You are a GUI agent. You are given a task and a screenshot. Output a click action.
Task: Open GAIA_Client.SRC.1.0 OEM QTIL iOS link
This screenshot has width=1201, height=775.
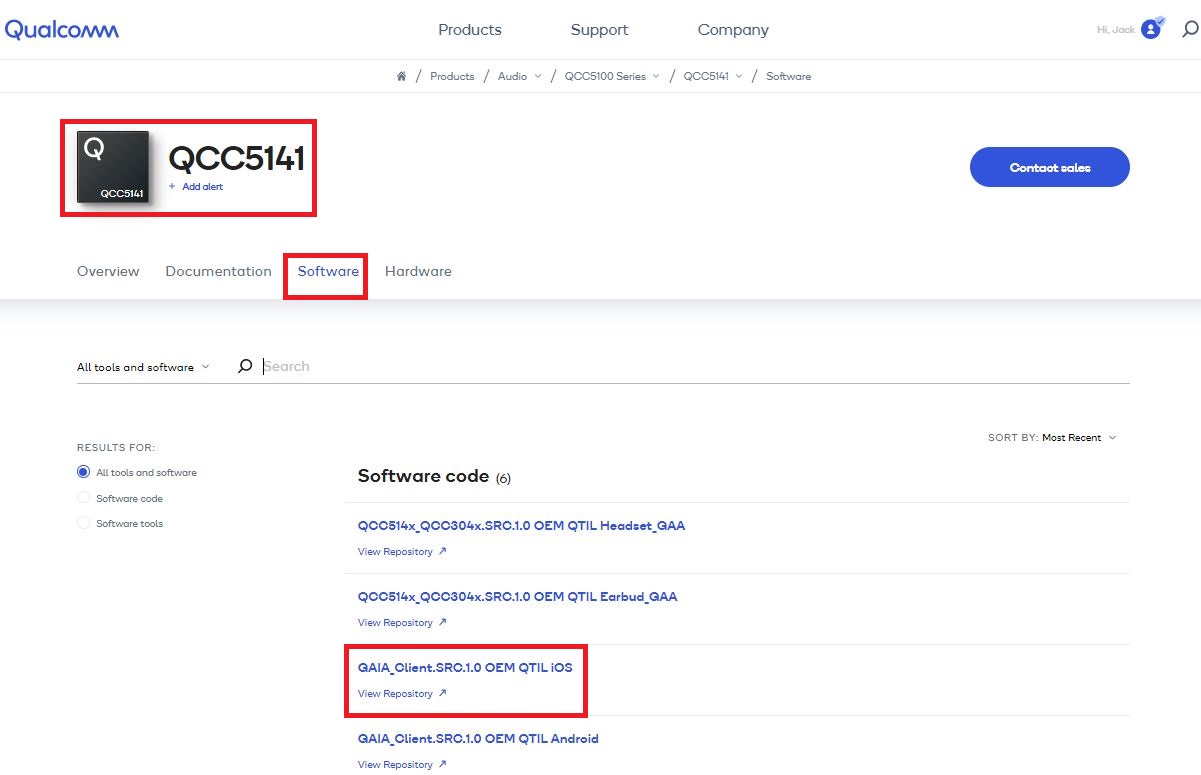465,667
